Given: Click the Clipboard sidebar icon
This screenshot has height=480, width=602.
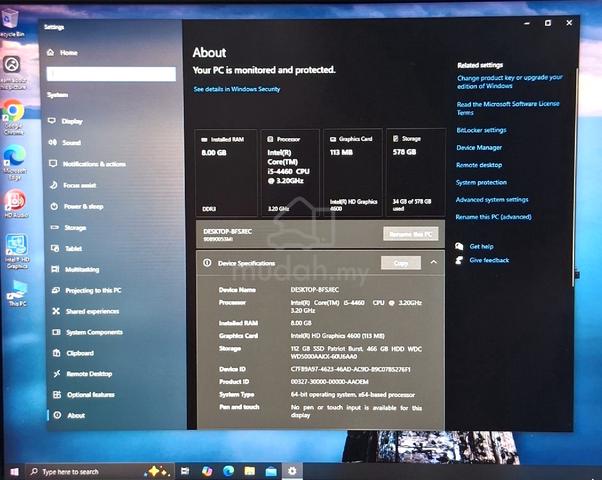Looking at the screenshot, I should click(56, 353).
